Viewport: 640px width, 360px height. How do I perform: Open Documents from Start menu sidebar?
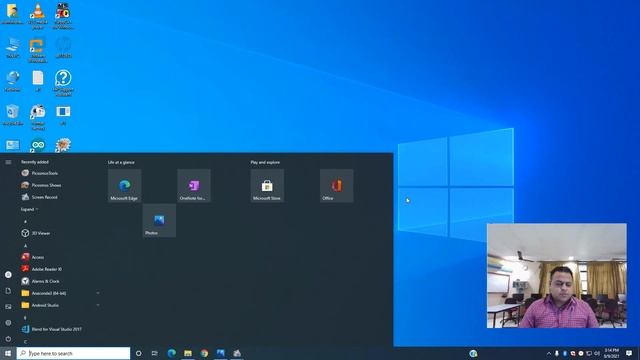tap(8, 291)
